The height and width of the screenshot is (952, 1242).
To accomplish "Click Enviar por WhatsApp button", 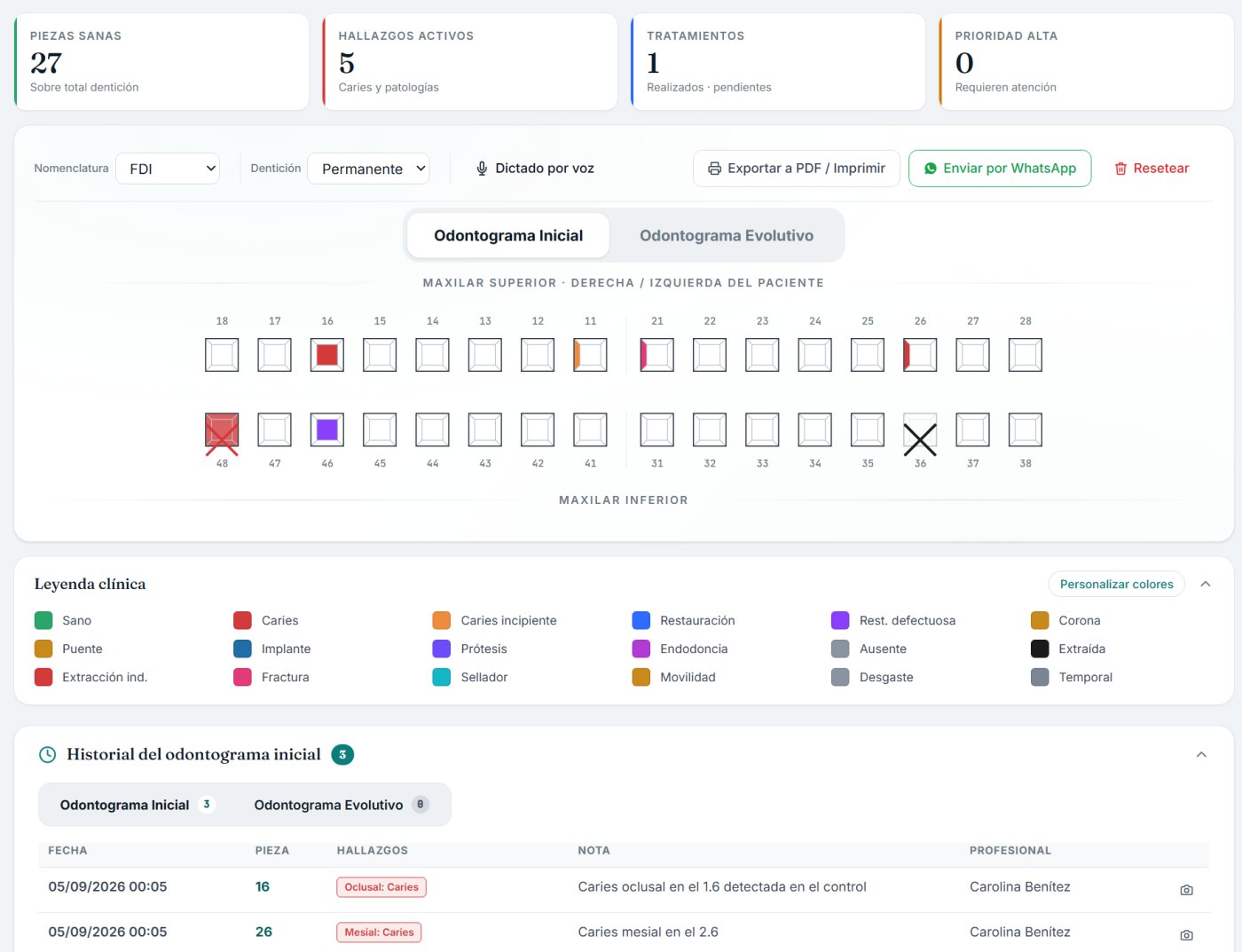I will point(1000,169).
